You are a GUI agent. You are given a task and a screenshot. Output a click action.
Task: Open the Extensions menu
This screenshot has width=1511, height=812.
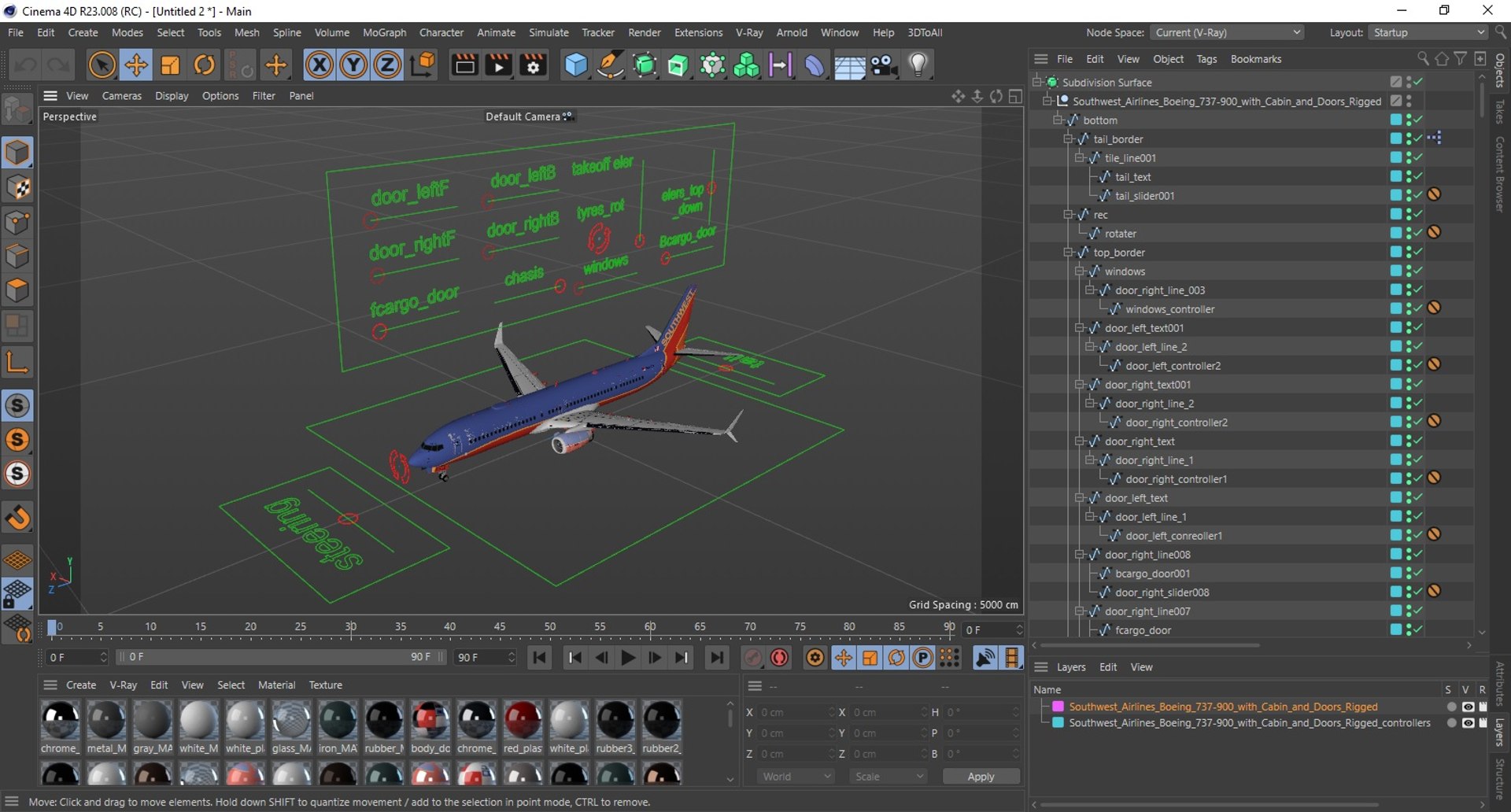(698, 32)
